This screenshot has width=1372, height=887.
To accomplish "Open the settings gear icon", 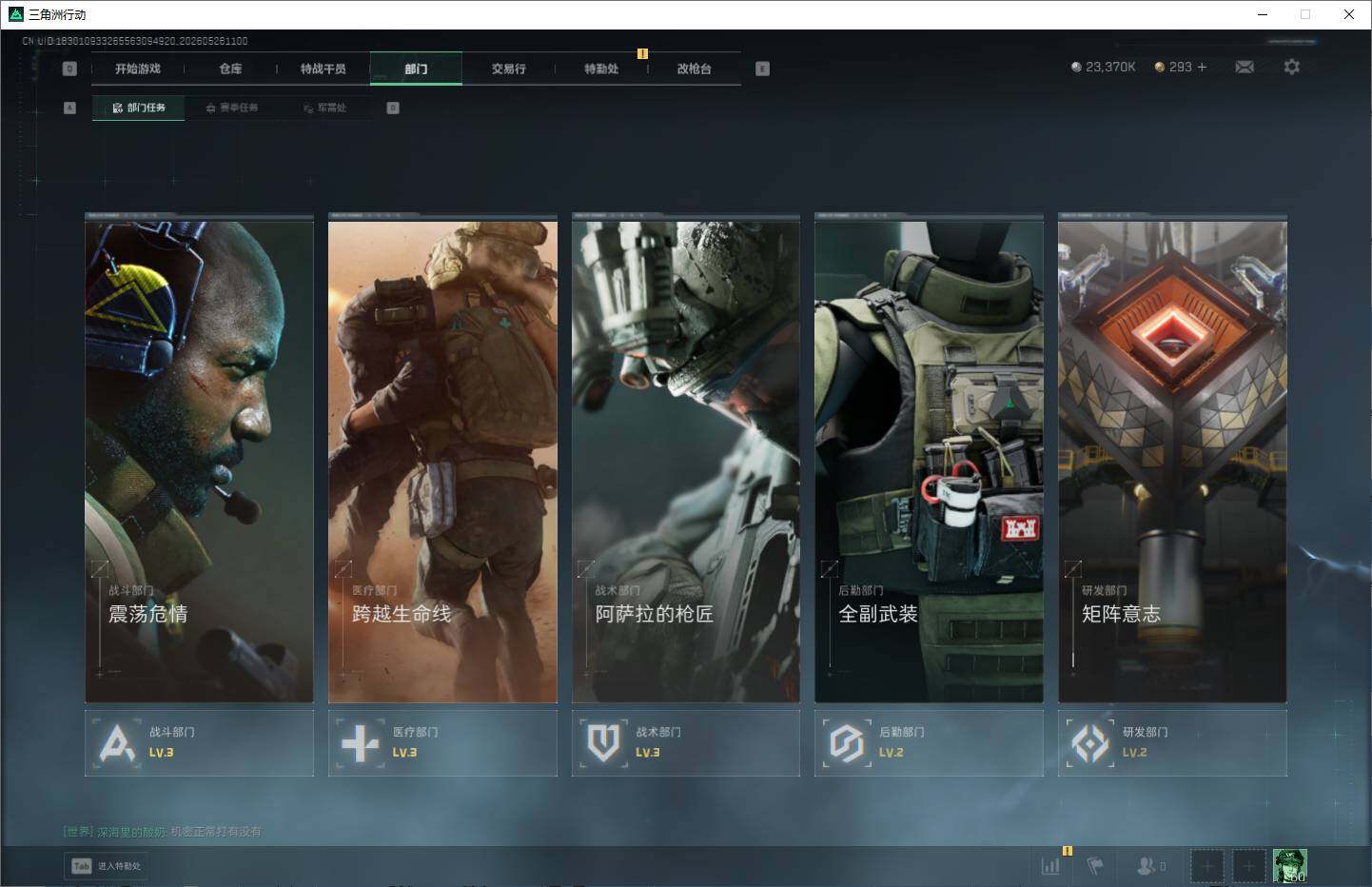I will coord(1291,67).
